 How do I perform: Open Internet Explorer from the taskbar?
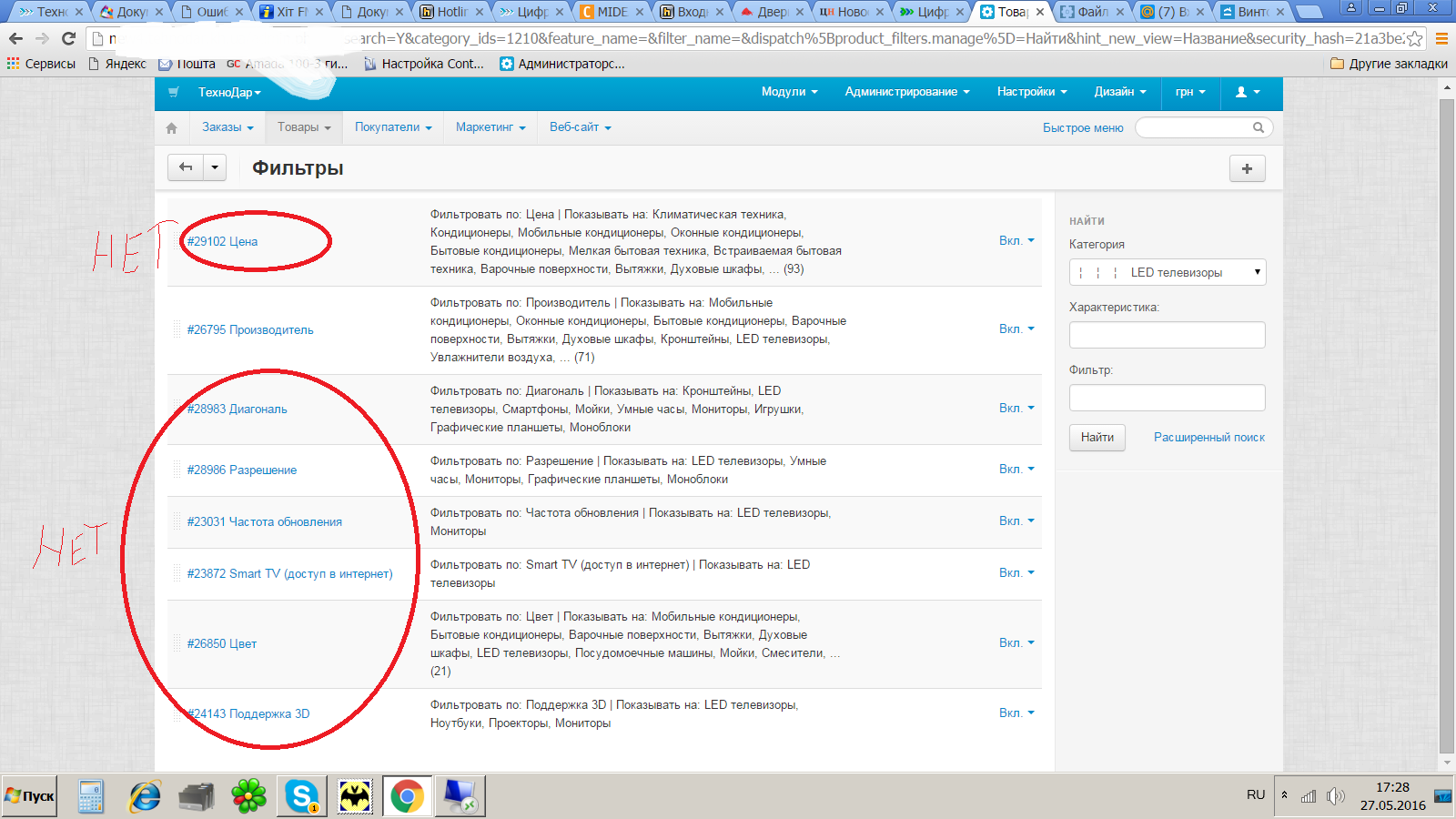click(x=144, y=796)
